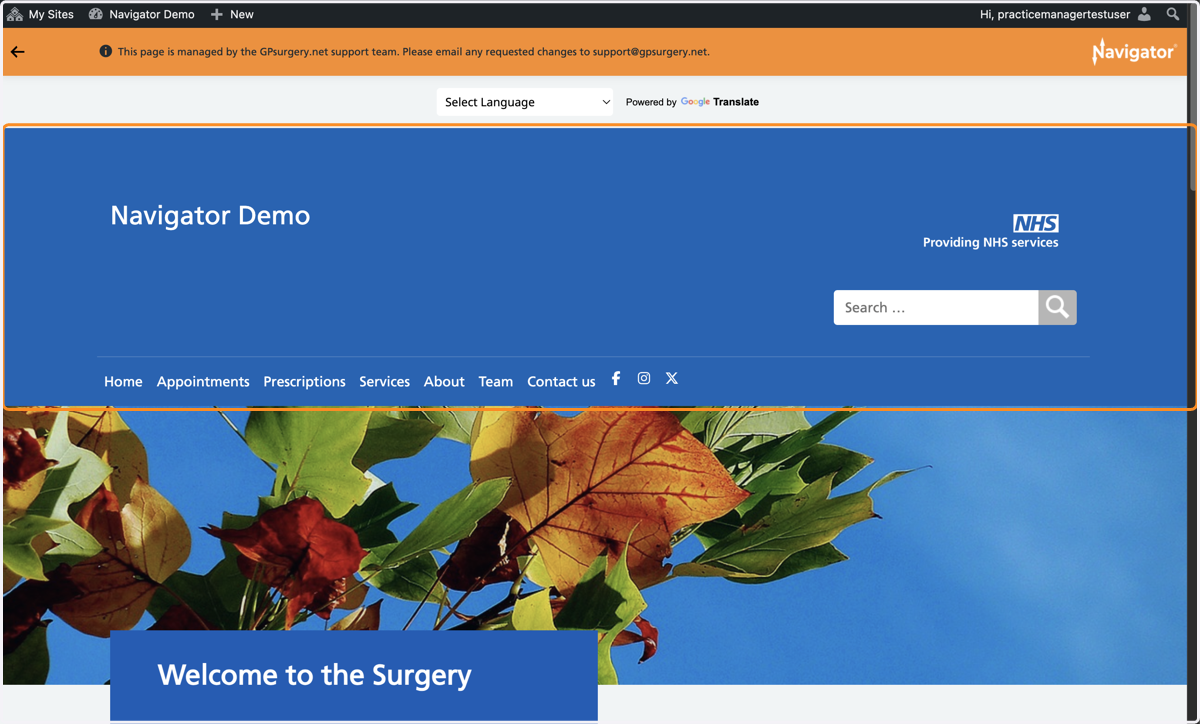Screen dimensions: 1200x724
Task: Click the support team notice text
Action: 413,52
